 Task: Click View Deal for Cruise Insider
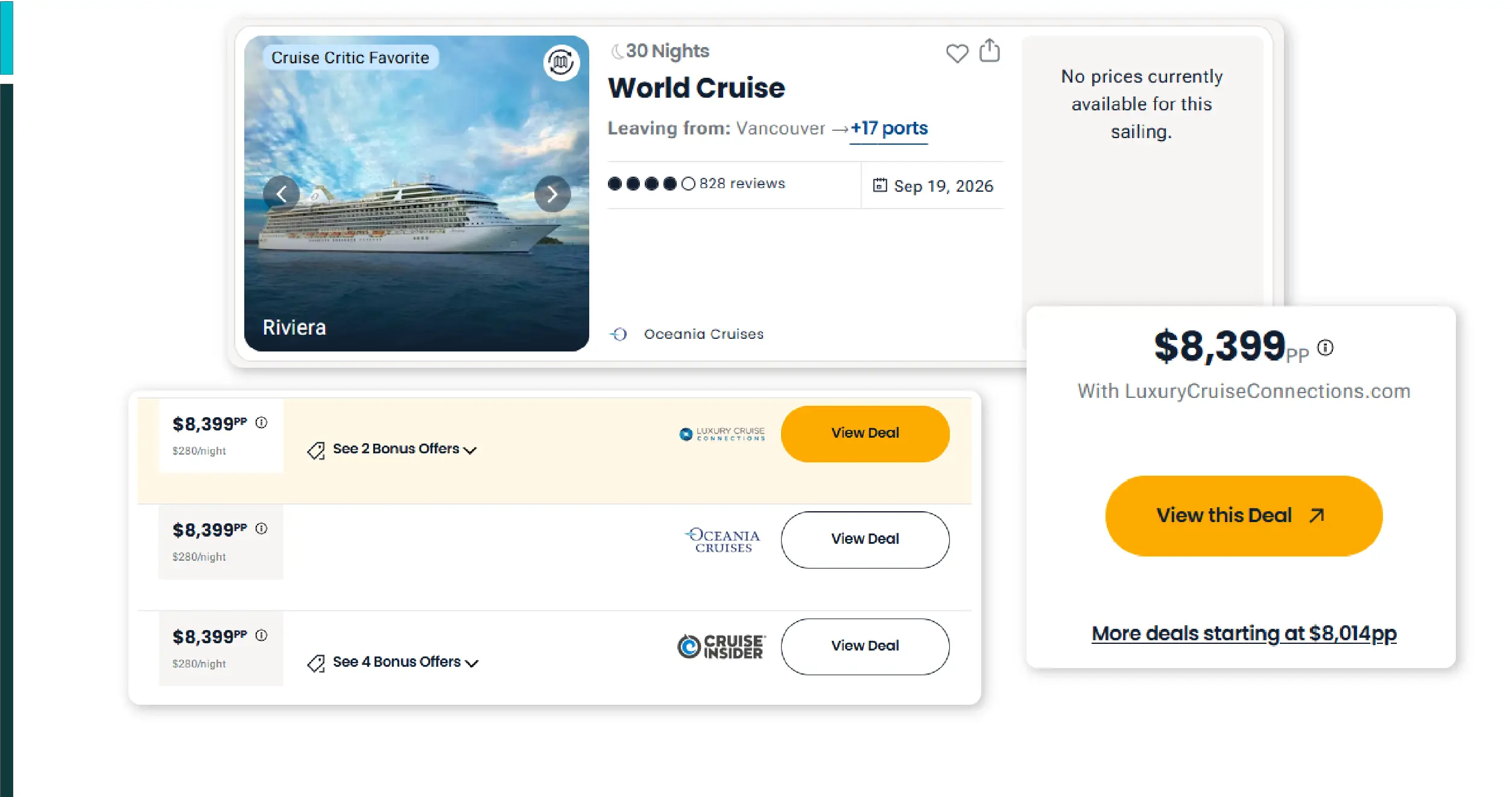pyautogui.click(x=864, y=646)
